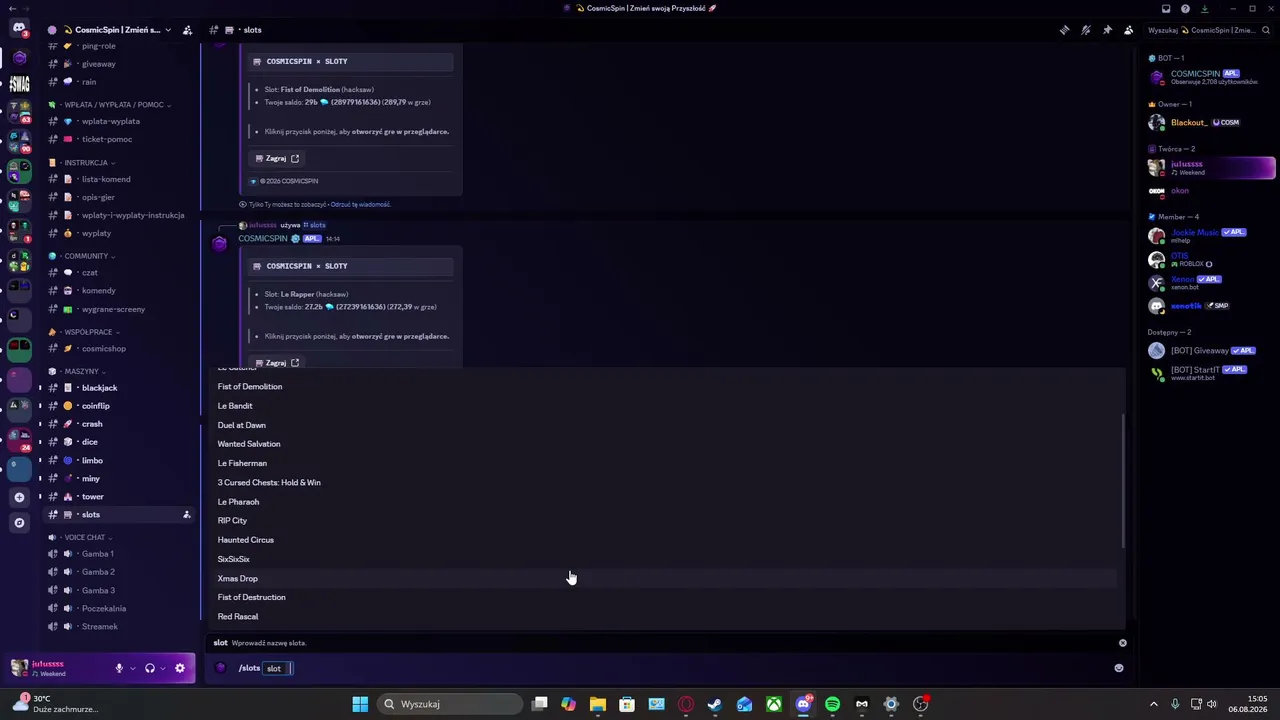This screenshot has width=1280, height=720.
Task: Choose Xmas Drop slot option
Action: 666,579
